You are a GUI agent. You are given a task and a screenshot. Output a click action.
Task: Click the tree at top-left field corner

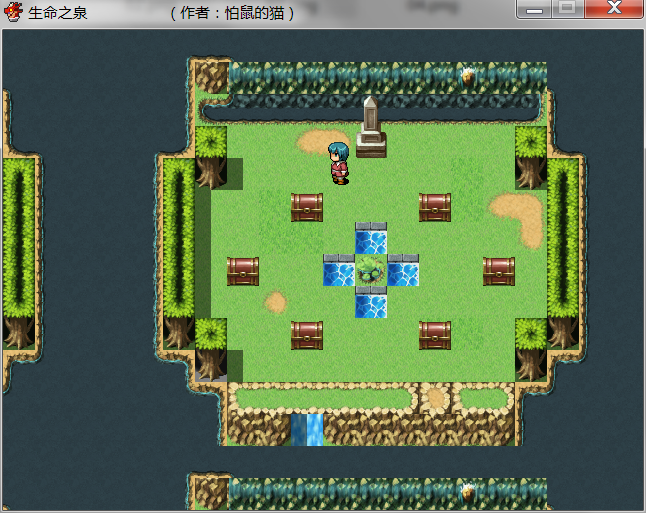point(211,157)
